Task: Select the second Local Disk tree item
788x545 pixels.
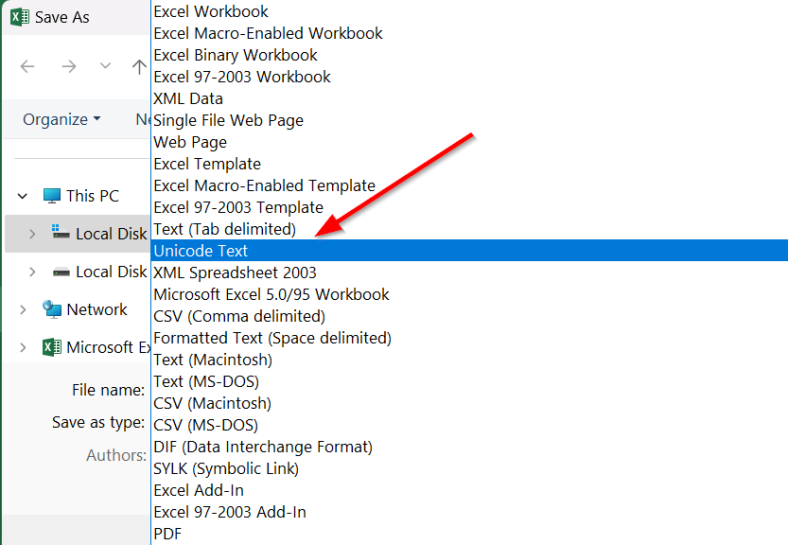Action: (x=110, y=272)
